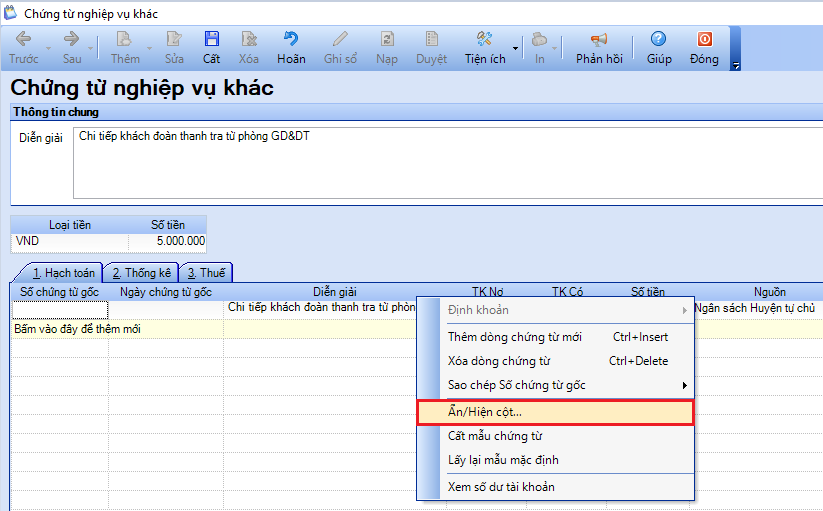This screenshot has height=511, width=823.
Task: Open Giúp help icon
Action: click(659, 40)
